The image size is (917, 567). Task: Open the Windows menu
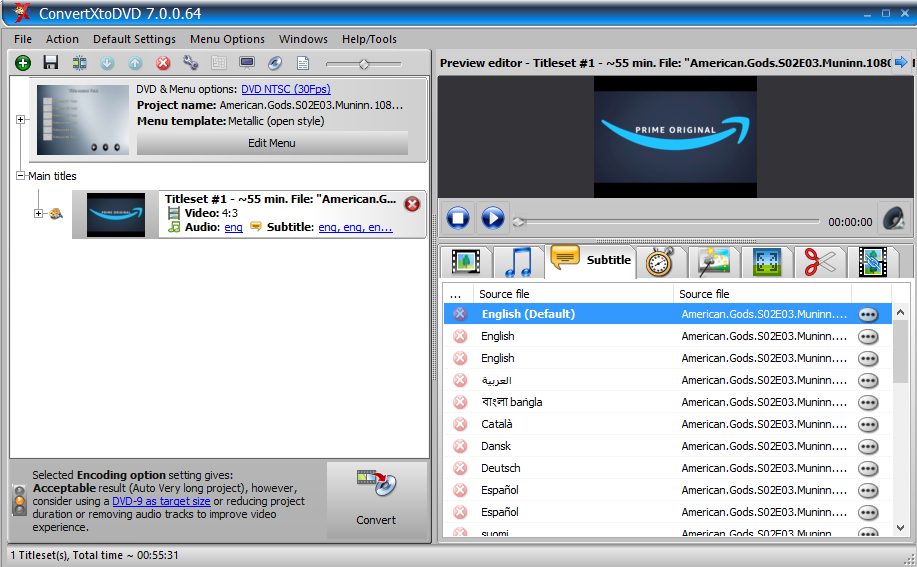point(303,39)
